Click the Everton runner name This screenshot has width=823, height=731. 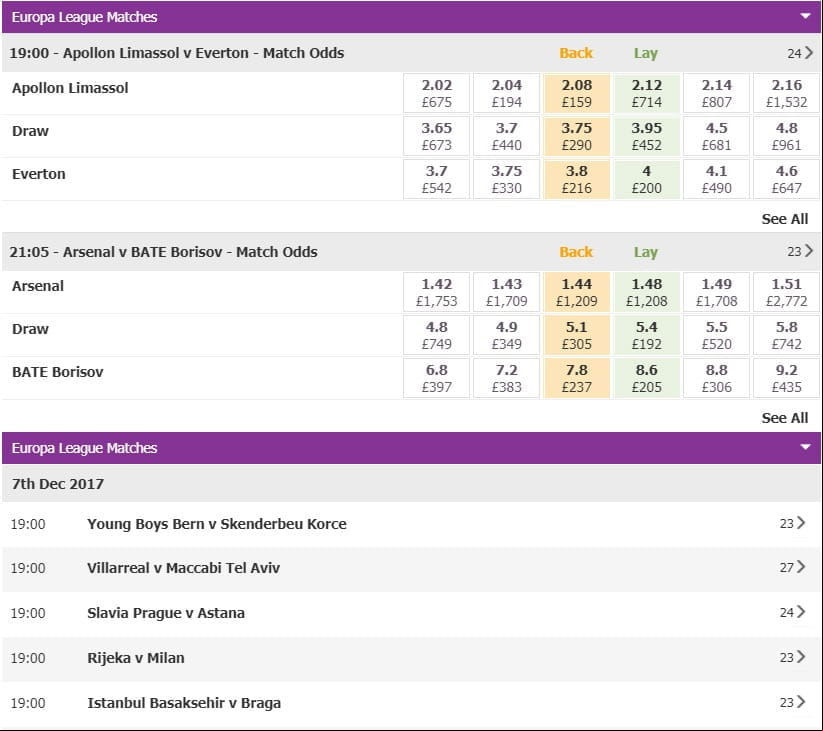coord(39,174)
